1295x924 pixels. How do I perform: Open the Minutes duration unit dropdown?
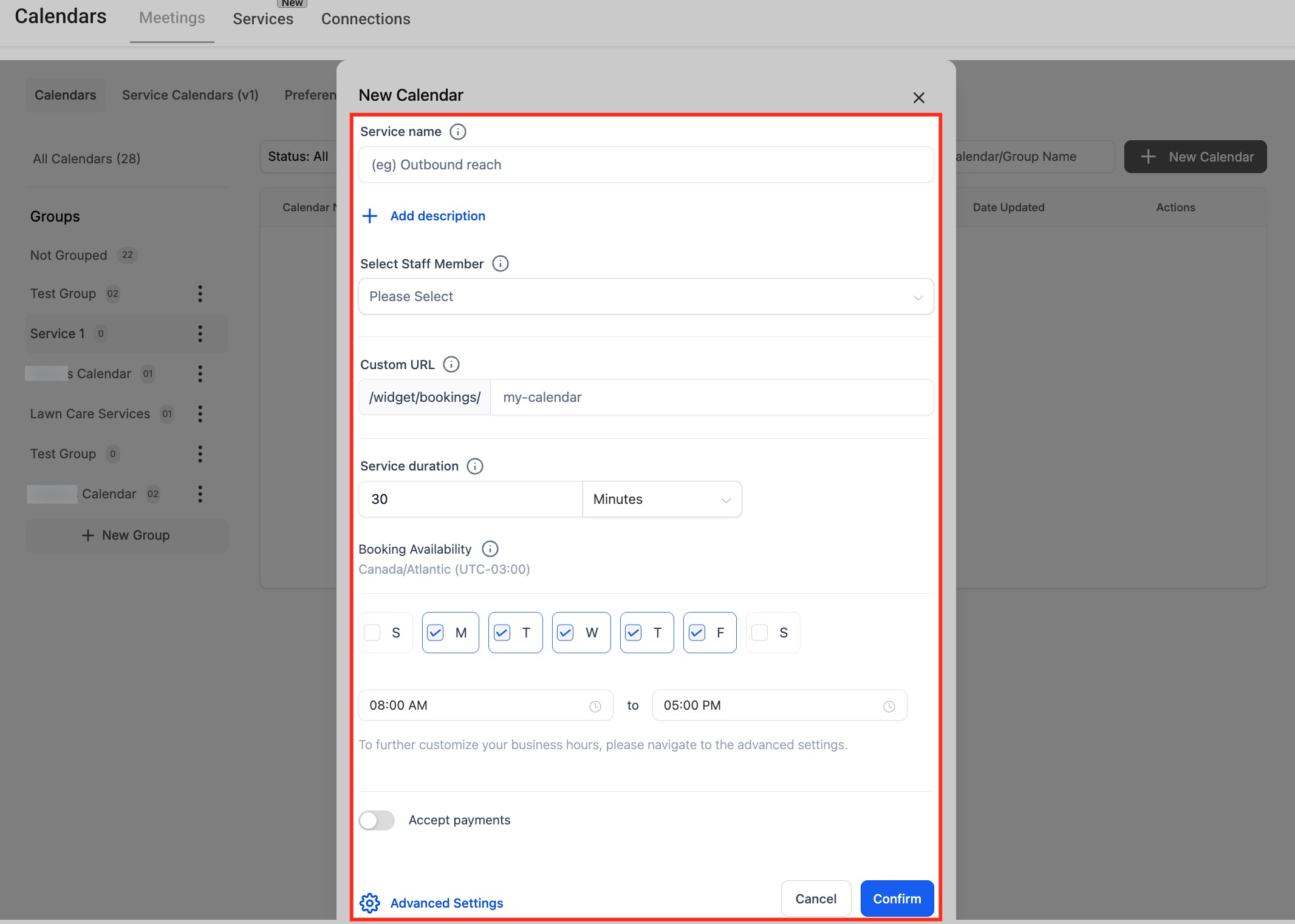[x=661, y=499]
